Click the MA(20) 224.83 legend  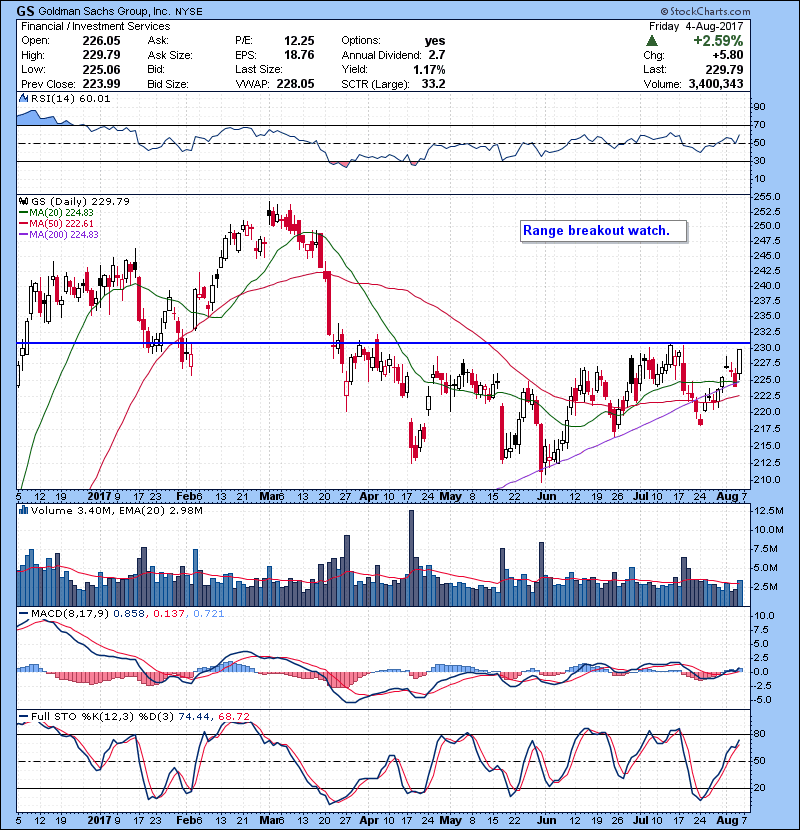tap(56, 213)
